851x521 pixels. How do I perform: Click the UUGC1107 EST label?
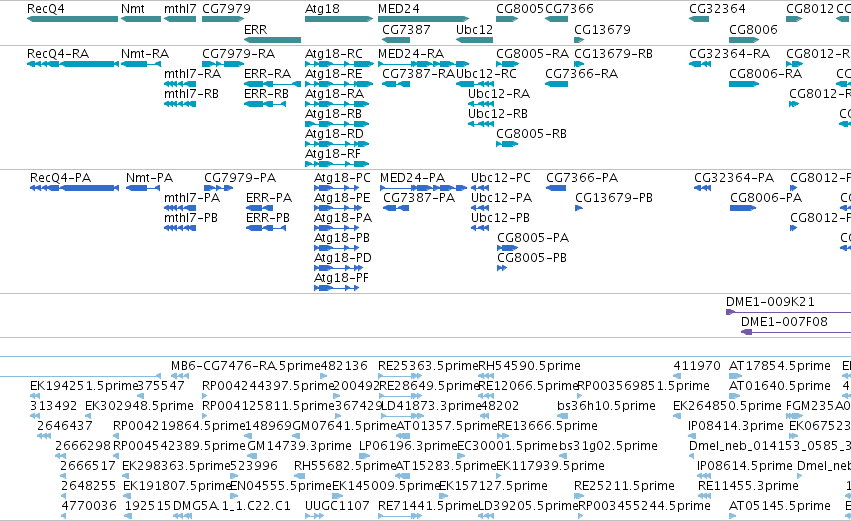click(337, 506)
